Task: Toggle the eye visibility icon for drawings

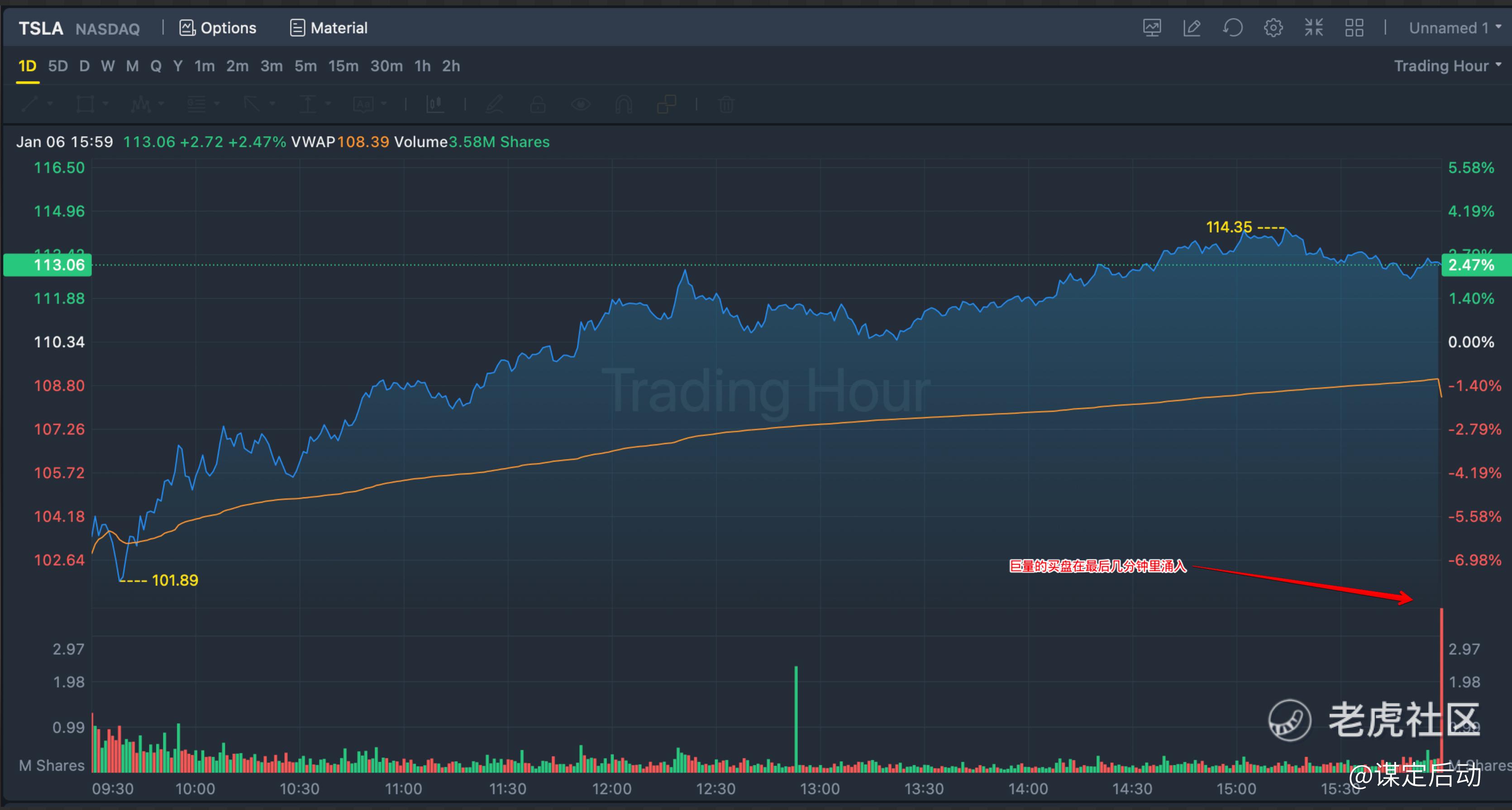Action: [581, 105]
